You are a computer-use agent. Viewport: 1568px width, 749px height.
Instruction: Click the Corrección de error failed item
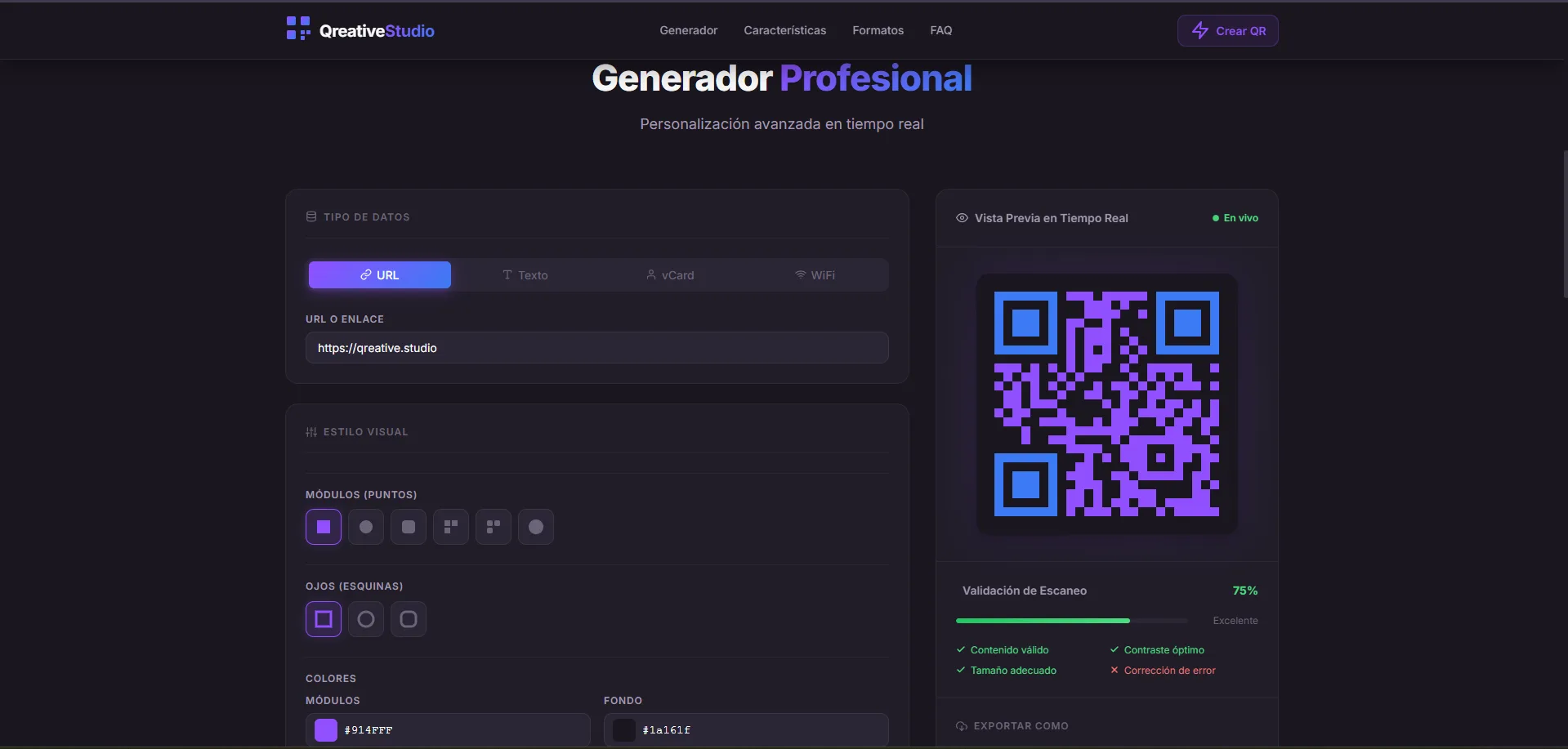pos(1163,671)
